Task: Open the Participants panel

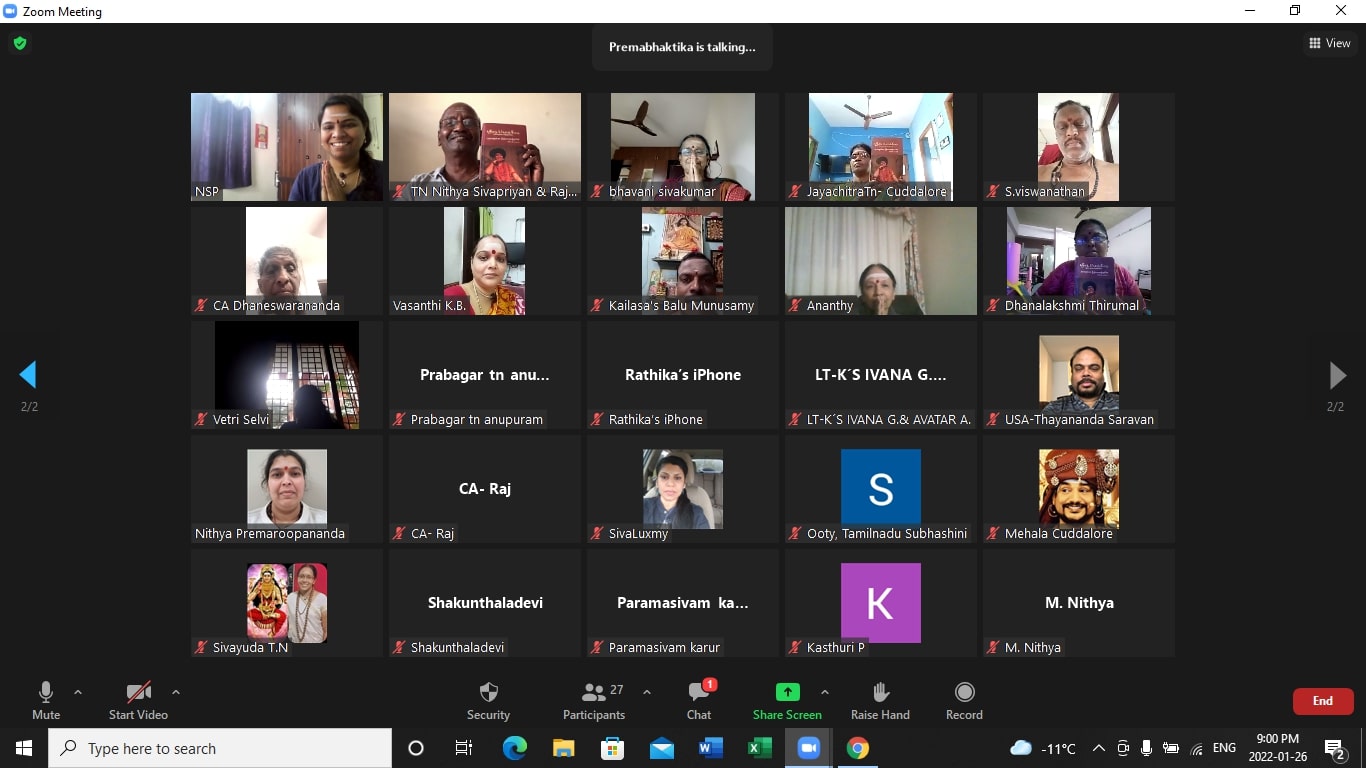Action: coord(594,700)
